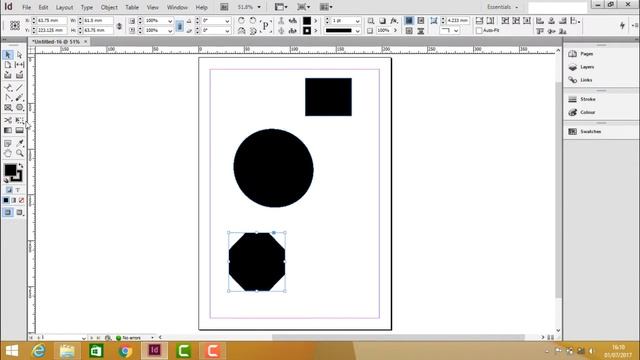
Task: Open the fx effects button
Action: click(394, 21)
